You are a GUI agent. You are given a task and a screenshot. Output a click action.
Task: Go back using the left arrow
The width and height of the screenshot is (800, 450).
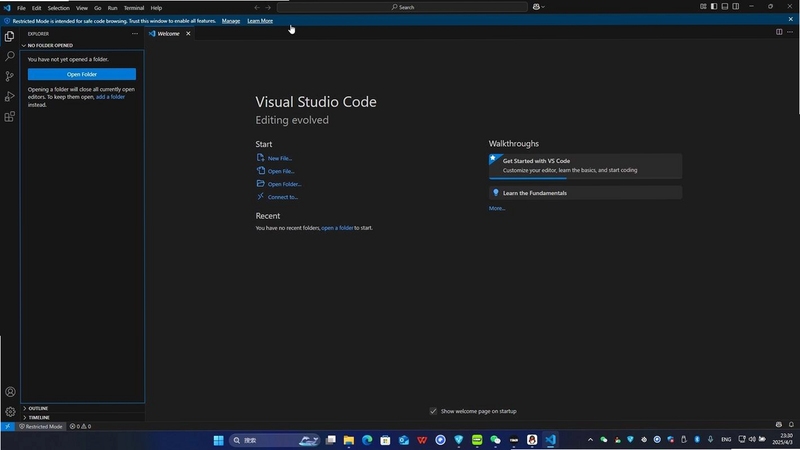(x=257, y=7)
